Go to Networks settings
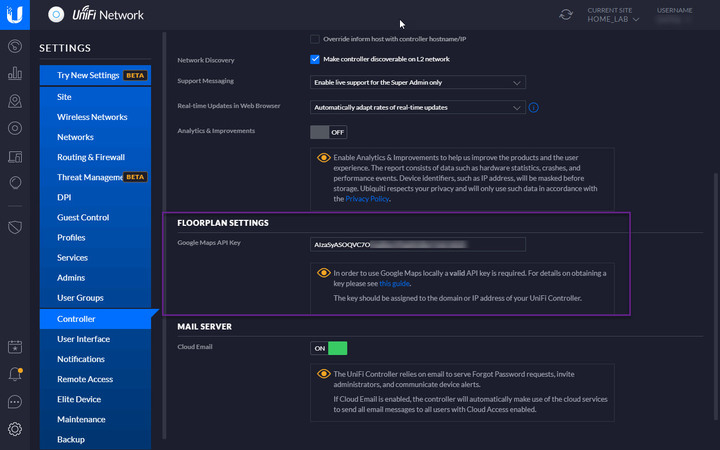 (x=96, y=137)
